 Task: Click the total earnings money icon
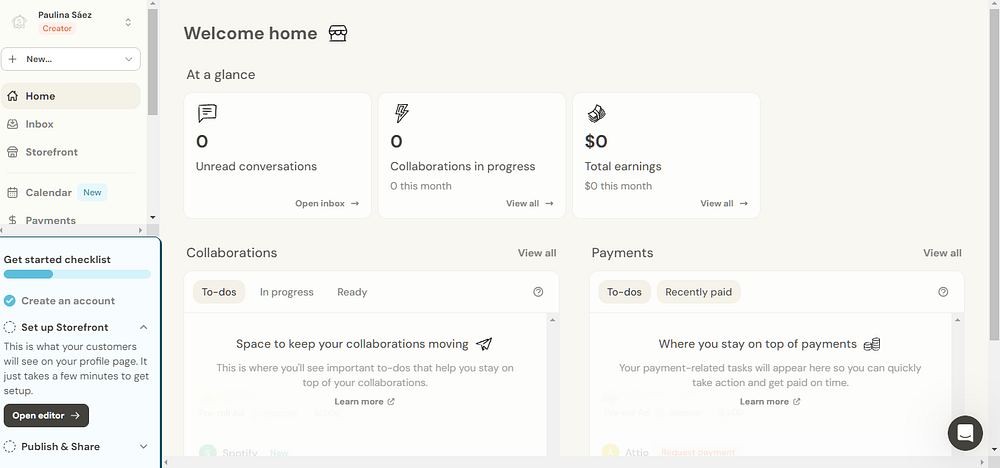click(596, 113)
